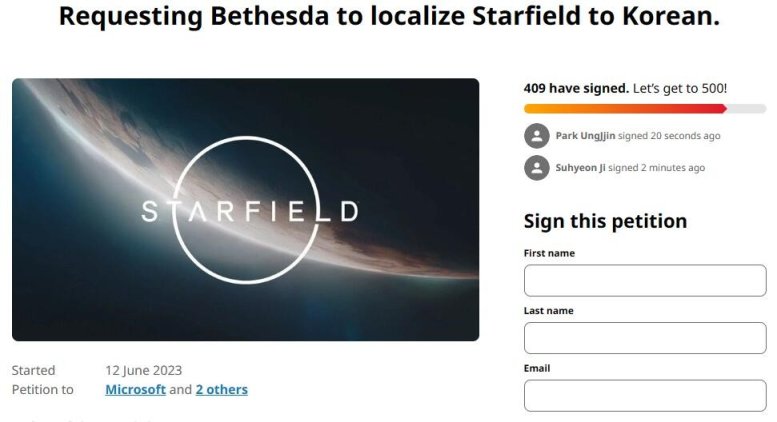777x422 pixels.
Task: Click the Suhyeon Ji signer name
Action: (580, 167)
